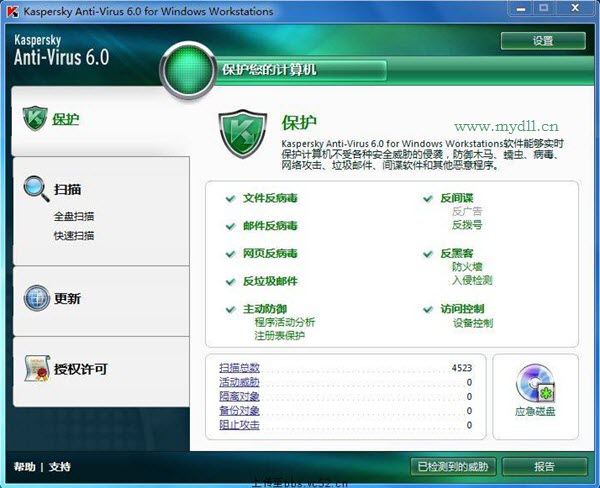Click the 反广告 sub-item
The height and width of the screenshot is (488, 600).
click(467, 211)
